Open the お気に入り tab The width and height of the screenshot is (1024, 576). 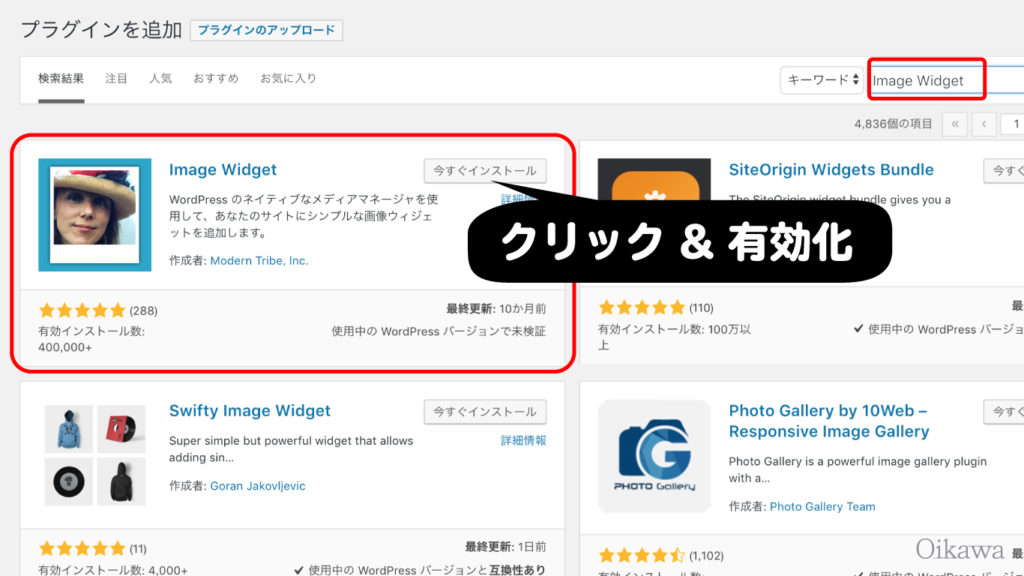[288, 78]
